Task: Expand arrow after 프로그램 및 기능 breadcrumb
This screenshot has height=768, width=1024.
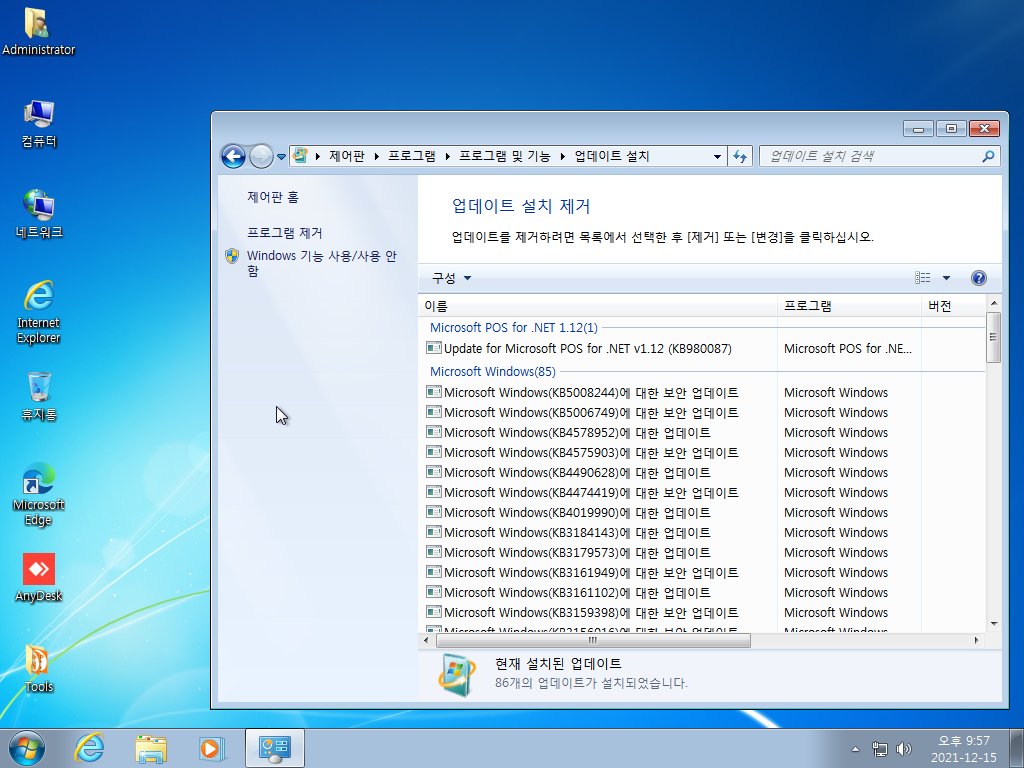Action: pyautogui.click(x=562, y=157)
